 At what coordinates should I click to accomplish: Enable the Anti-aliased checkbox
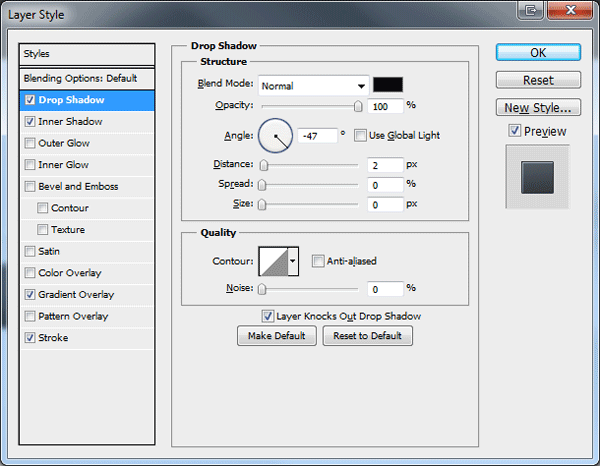click(318, 261)
